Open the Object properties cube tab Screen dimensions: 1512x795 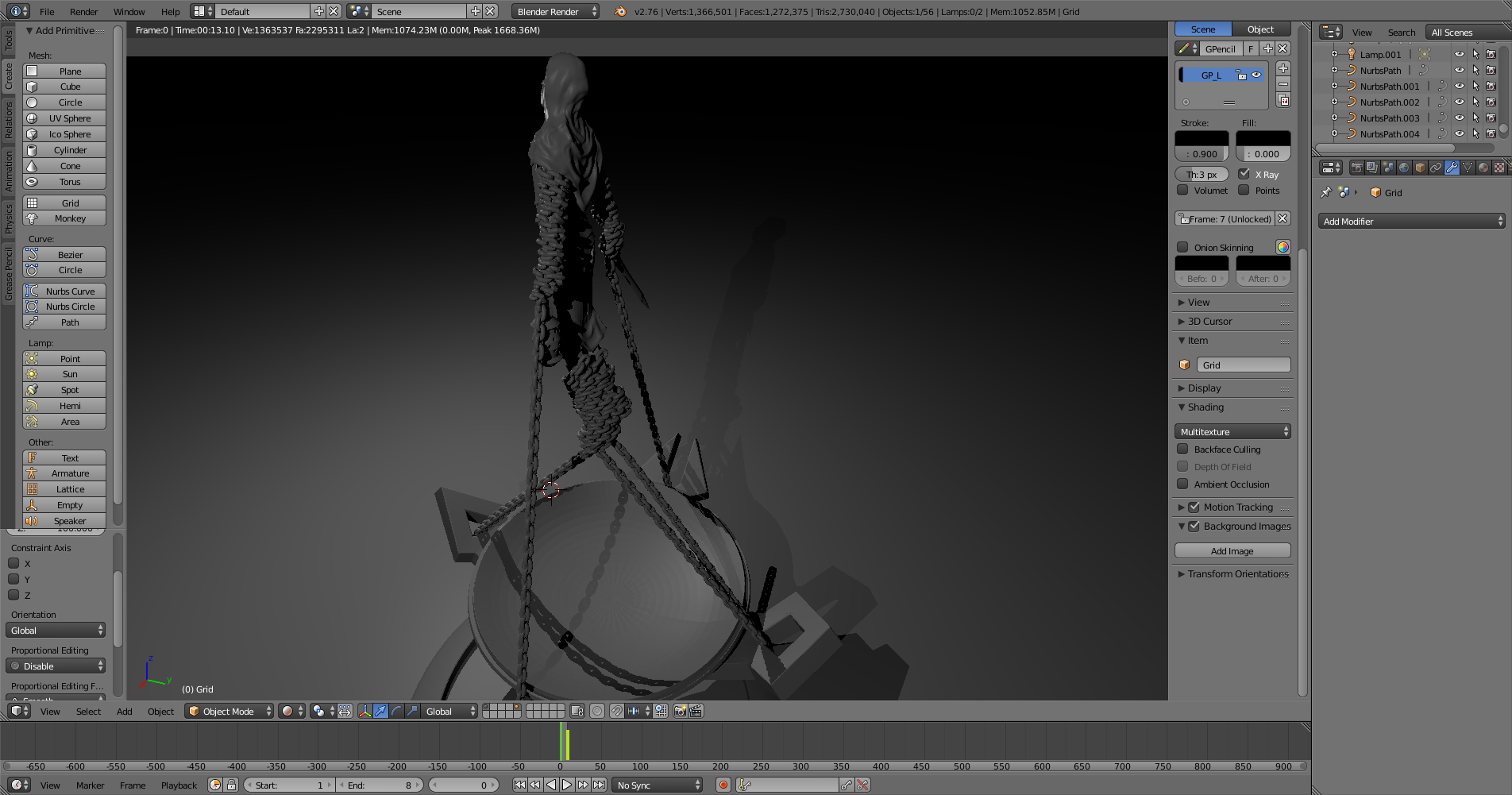pyautogui.click(x=1420, y=168)
